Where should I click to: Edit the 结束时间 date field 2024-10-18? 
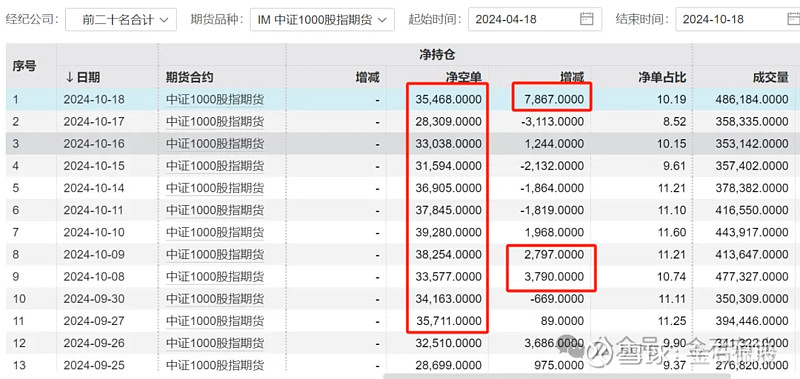(738, 19)
